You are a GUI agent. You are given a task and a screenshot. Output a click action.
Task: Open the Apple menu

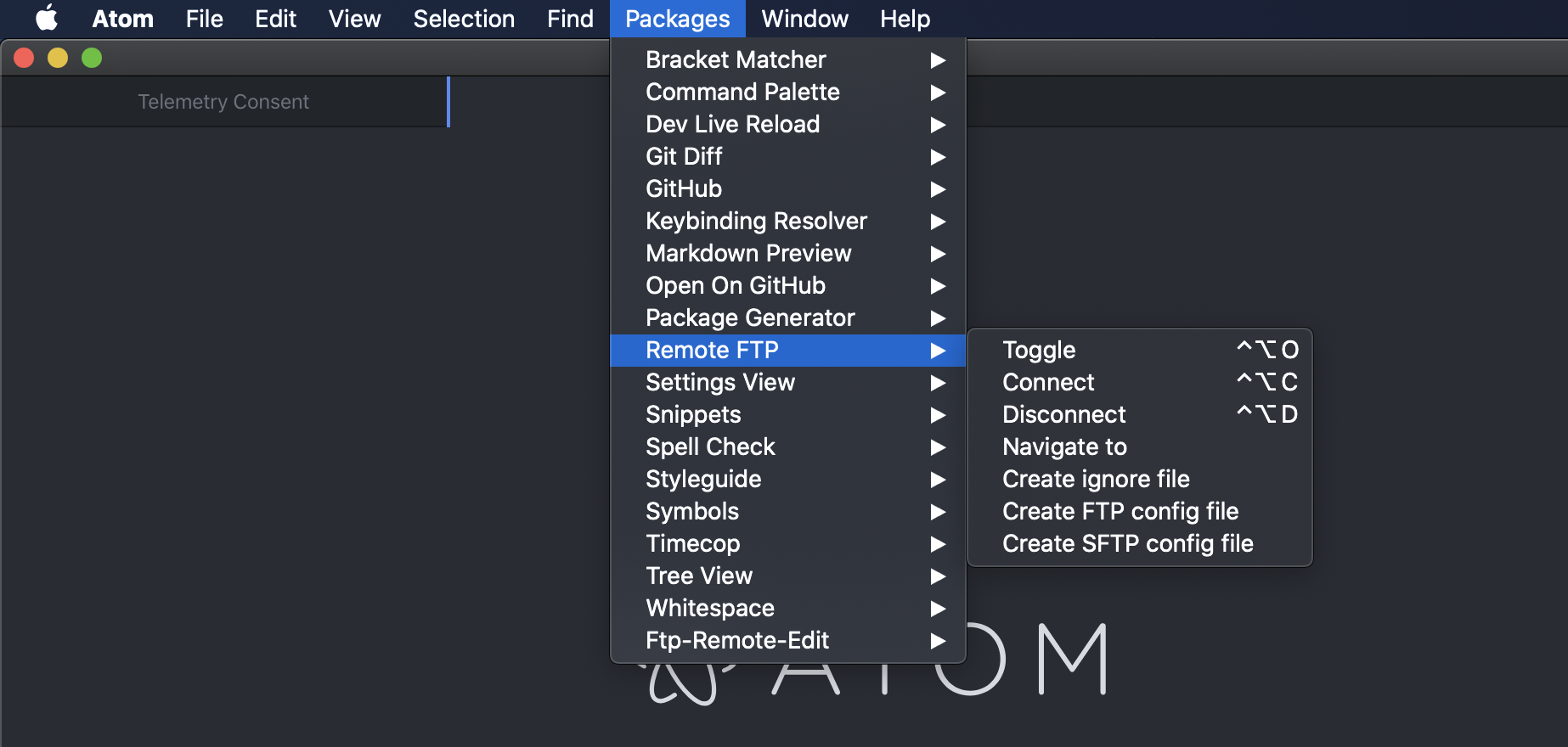[x=47, y=18]
